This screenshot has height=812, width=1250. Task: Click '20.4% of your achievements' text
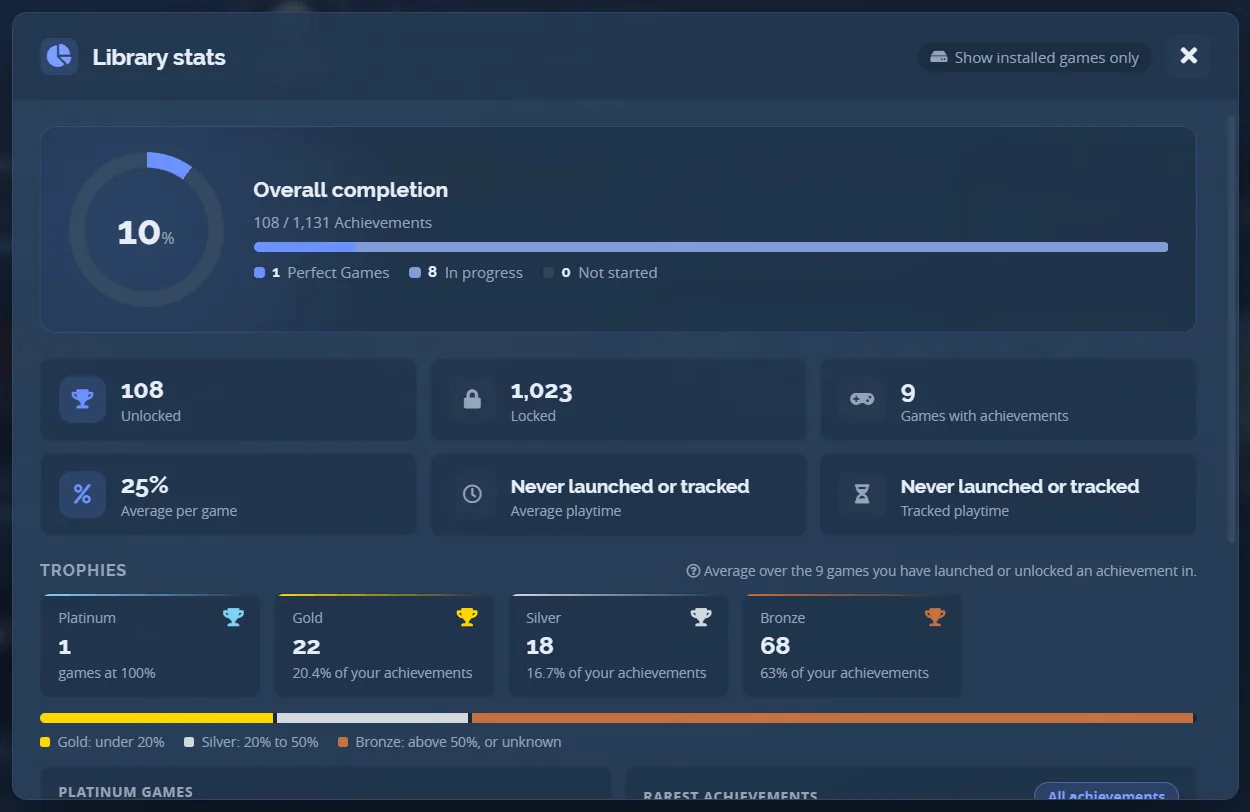(x=382, y=673)
